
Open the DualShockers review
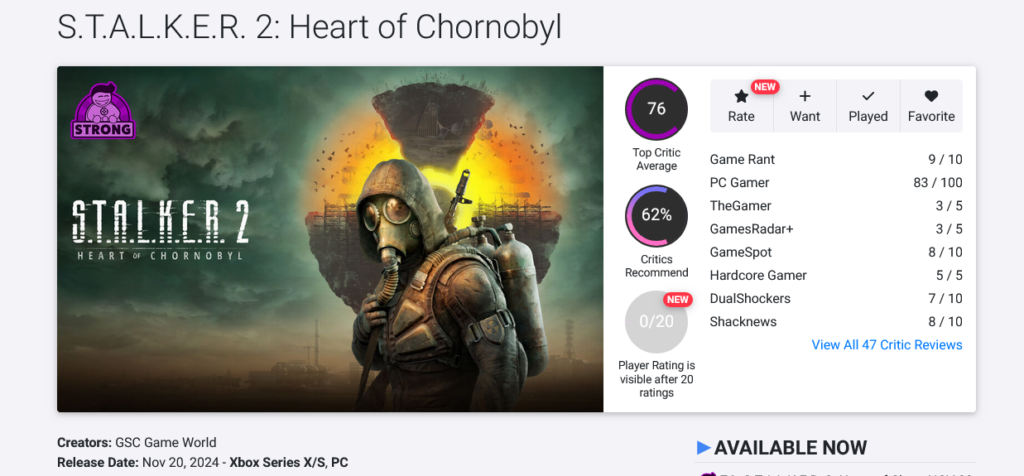(836, 298)
